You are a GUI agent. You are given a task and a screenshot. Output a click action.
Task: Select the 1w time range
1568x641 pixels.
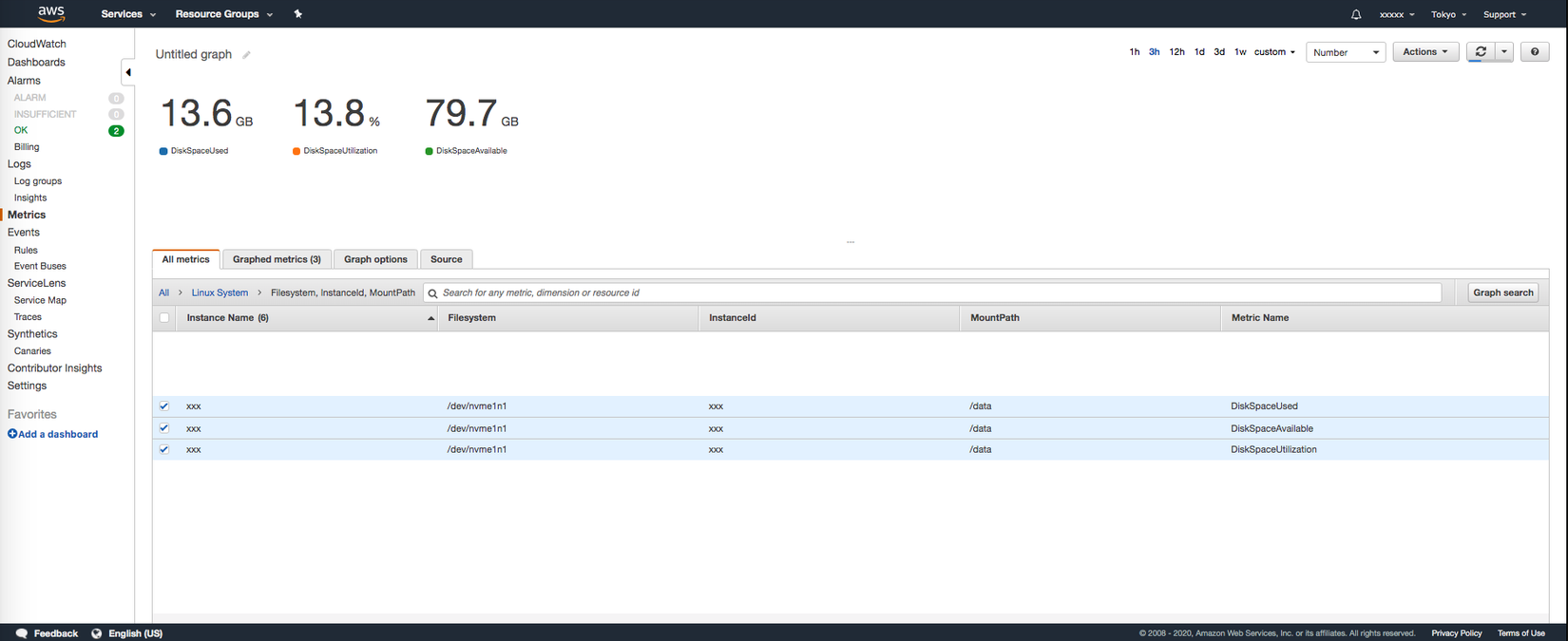(x=1240, y=52)
